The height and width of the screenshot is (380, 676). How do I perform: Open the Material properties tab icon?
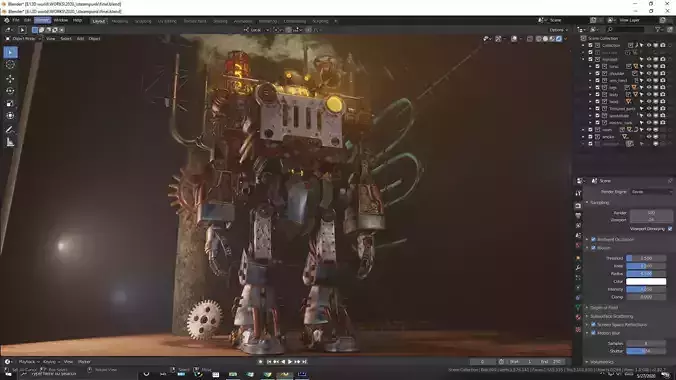(x=578, y=317)
